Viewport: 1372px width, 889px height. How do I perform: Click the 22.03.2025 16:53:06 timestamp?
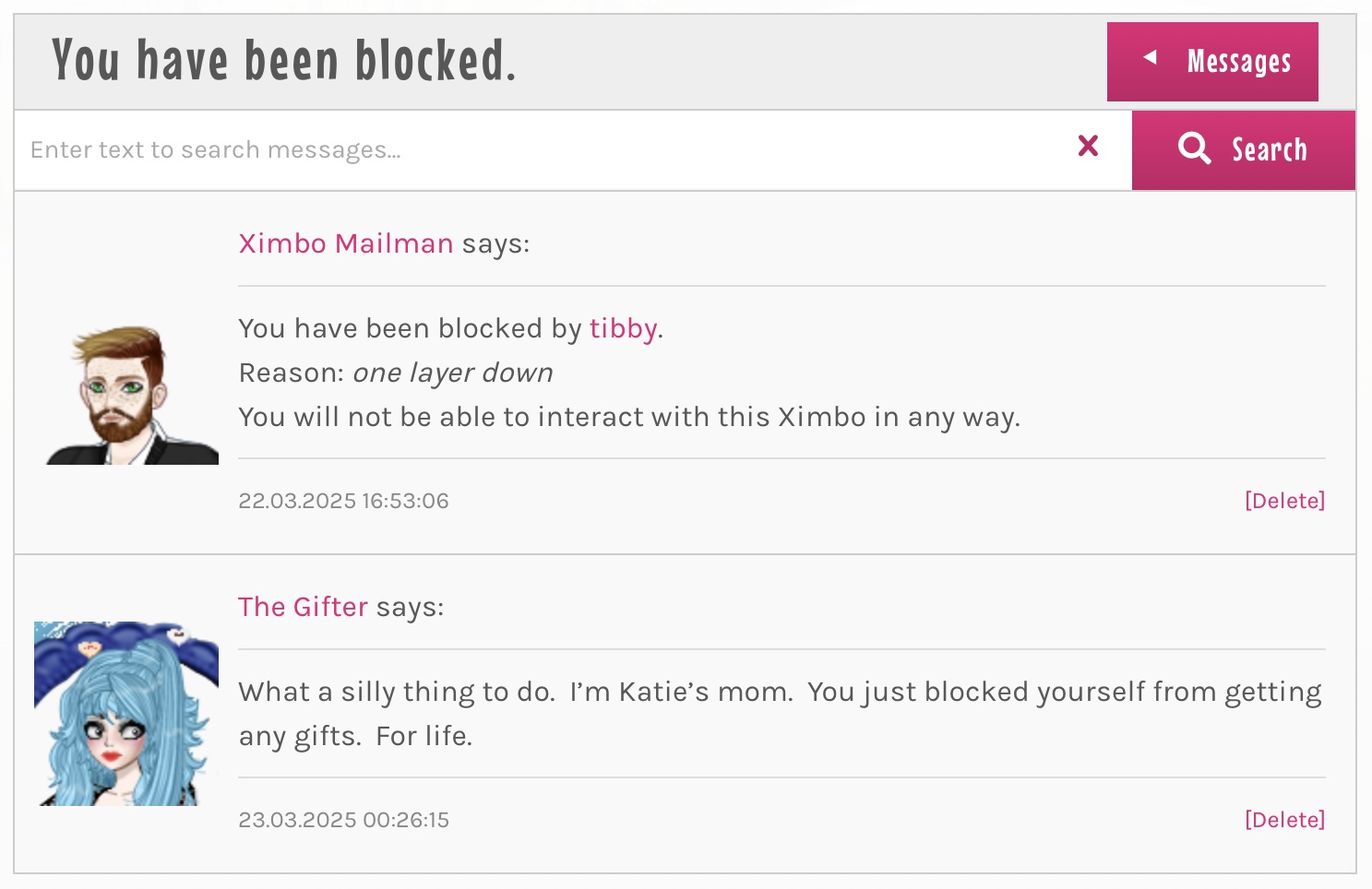[x=343, y=501]
